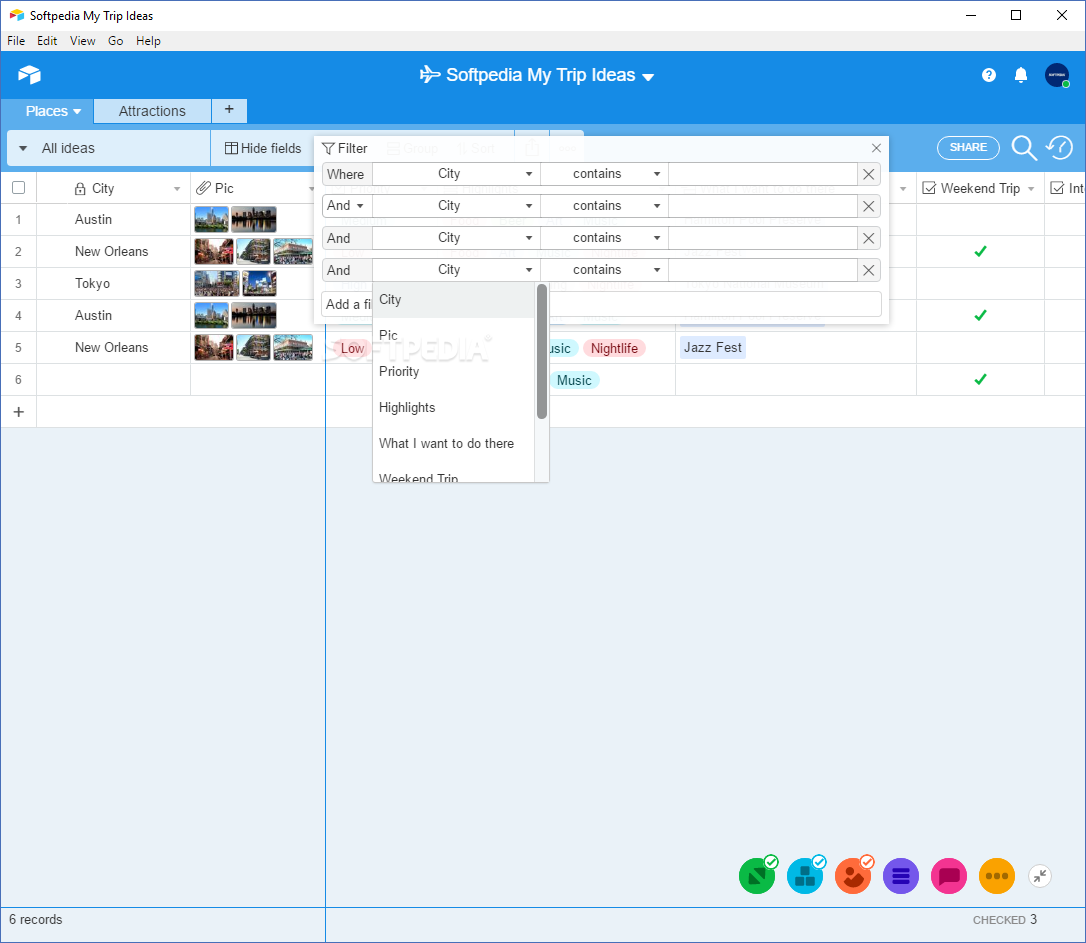Open the File menu
This screenshot has width=1086, height=943.
coord(16,41)
